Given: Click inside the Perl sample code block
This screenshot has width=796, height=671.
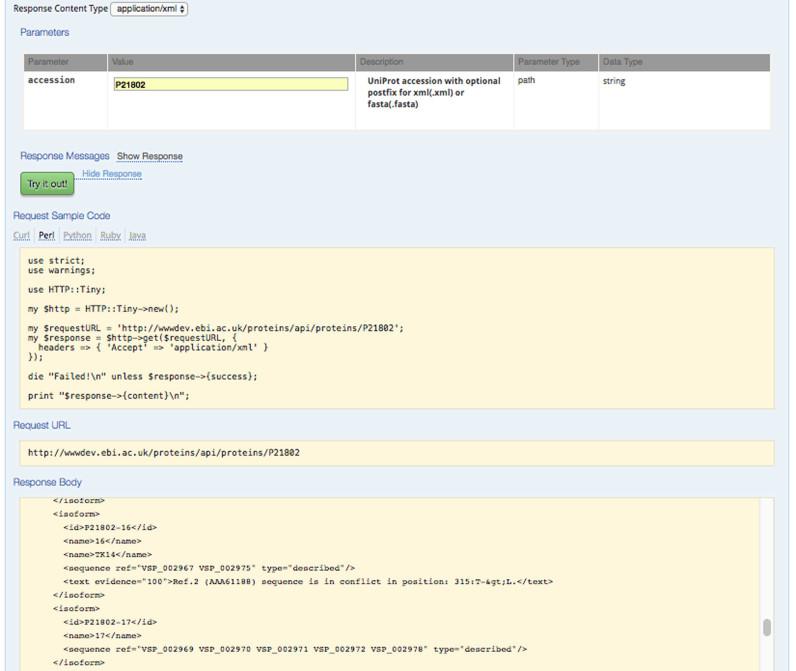Looking at the screenshot, I should pos(393,328).
